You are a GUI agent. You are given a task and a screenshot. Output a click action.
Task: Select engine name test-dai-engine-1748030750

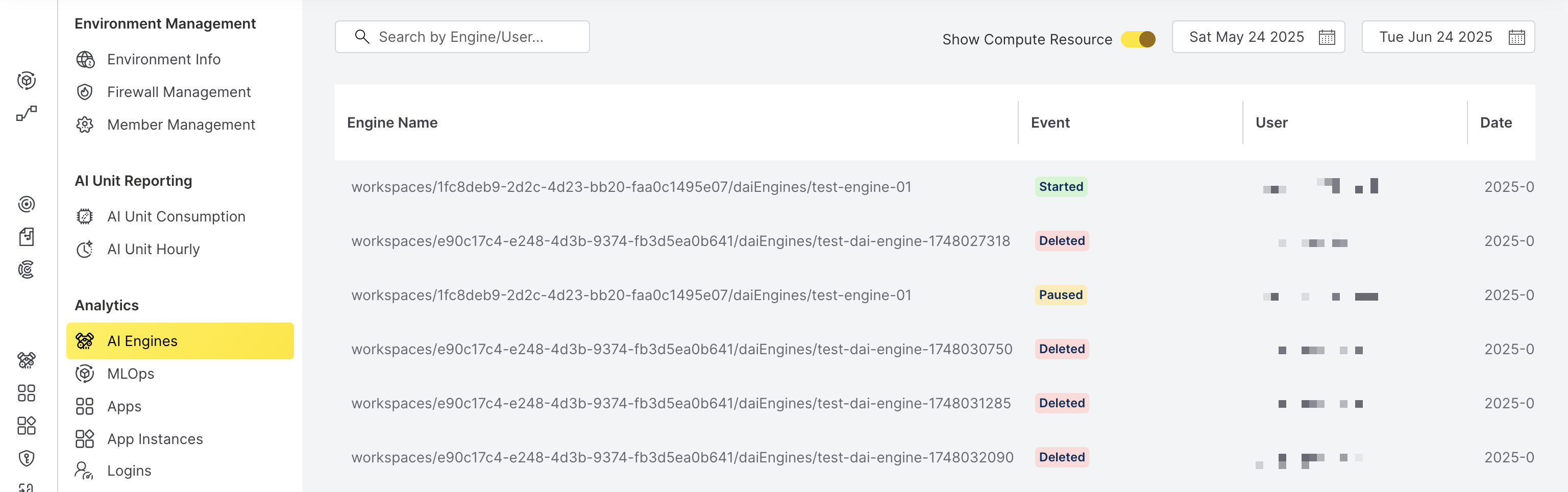pyautogui.click(x=682, y=350)
